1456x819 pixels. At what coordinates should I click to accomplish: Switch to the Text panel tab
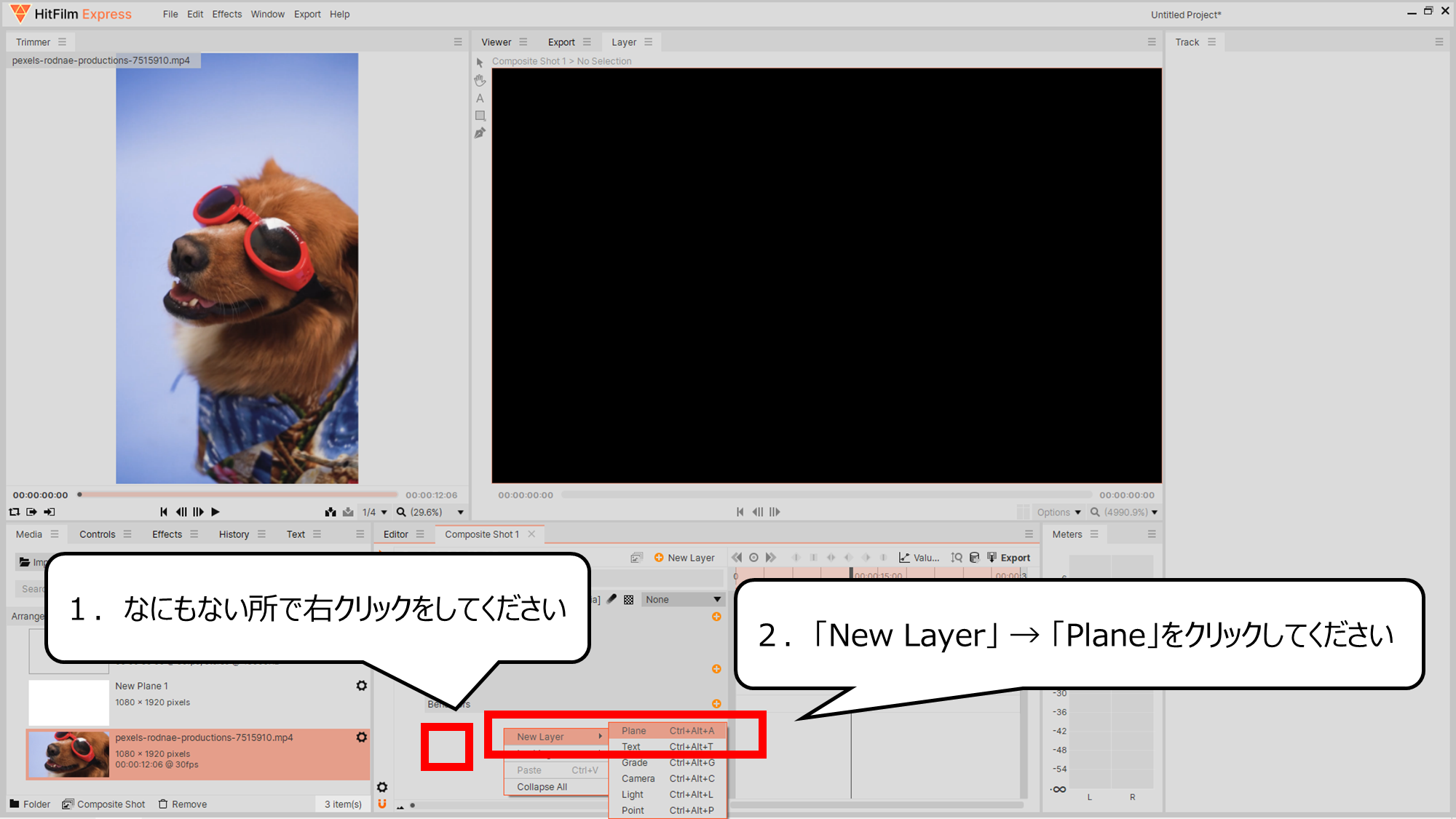click(x=296, y=534)
